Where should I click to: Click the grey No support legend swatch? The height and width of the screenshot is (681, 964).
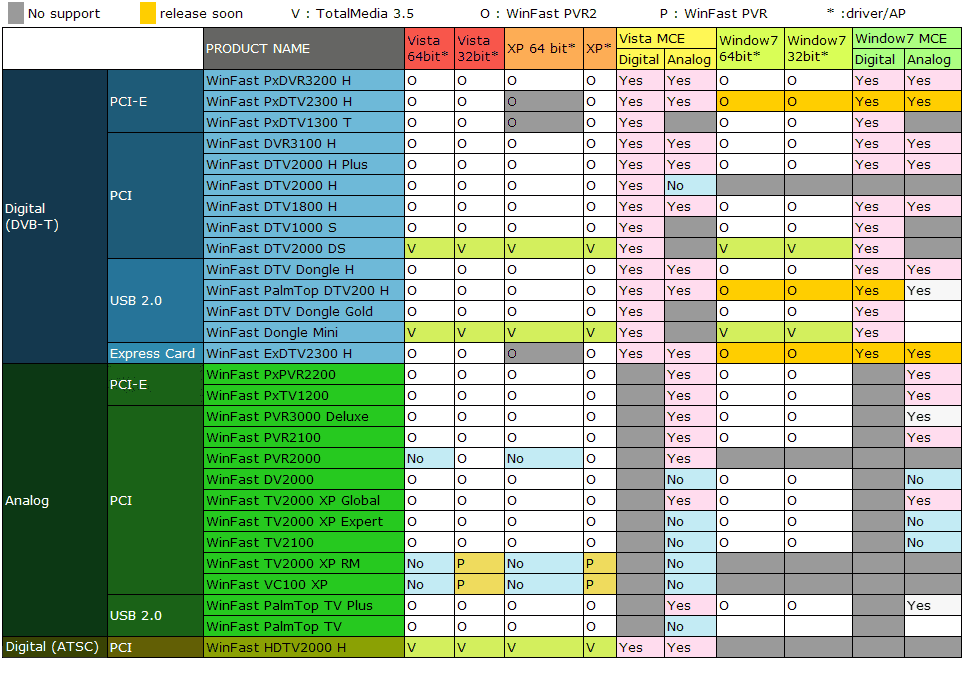click(x=16, y=13)
